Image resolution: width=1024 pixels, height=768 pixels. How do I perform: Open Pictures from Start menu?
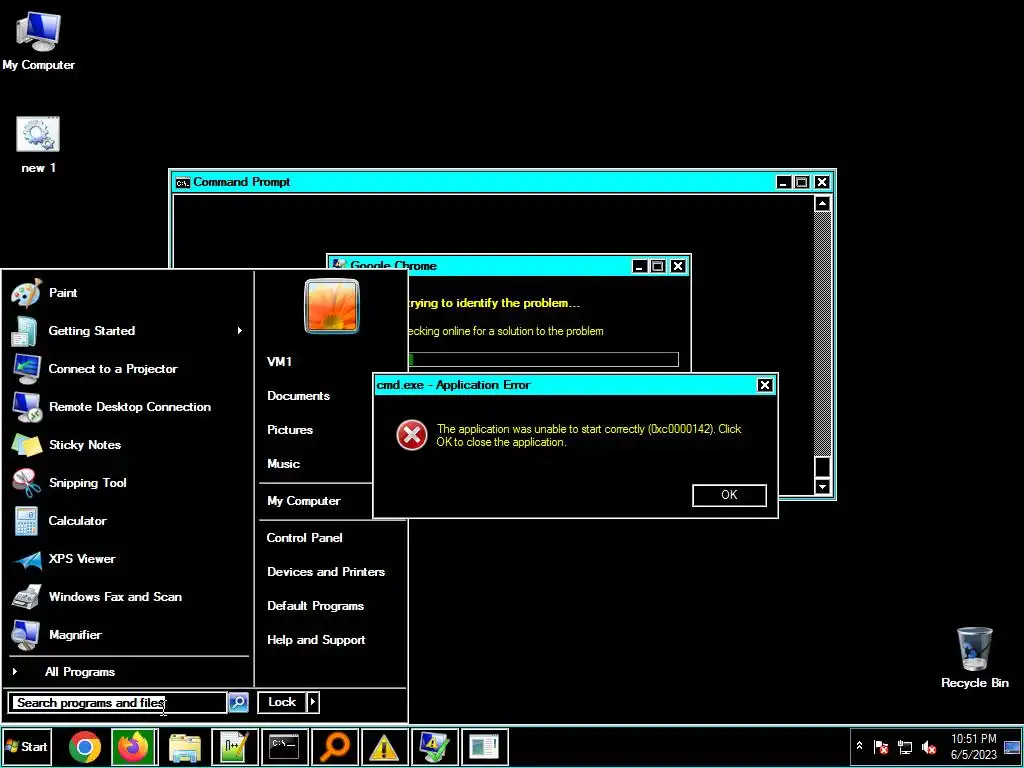(x=290, y=430)
